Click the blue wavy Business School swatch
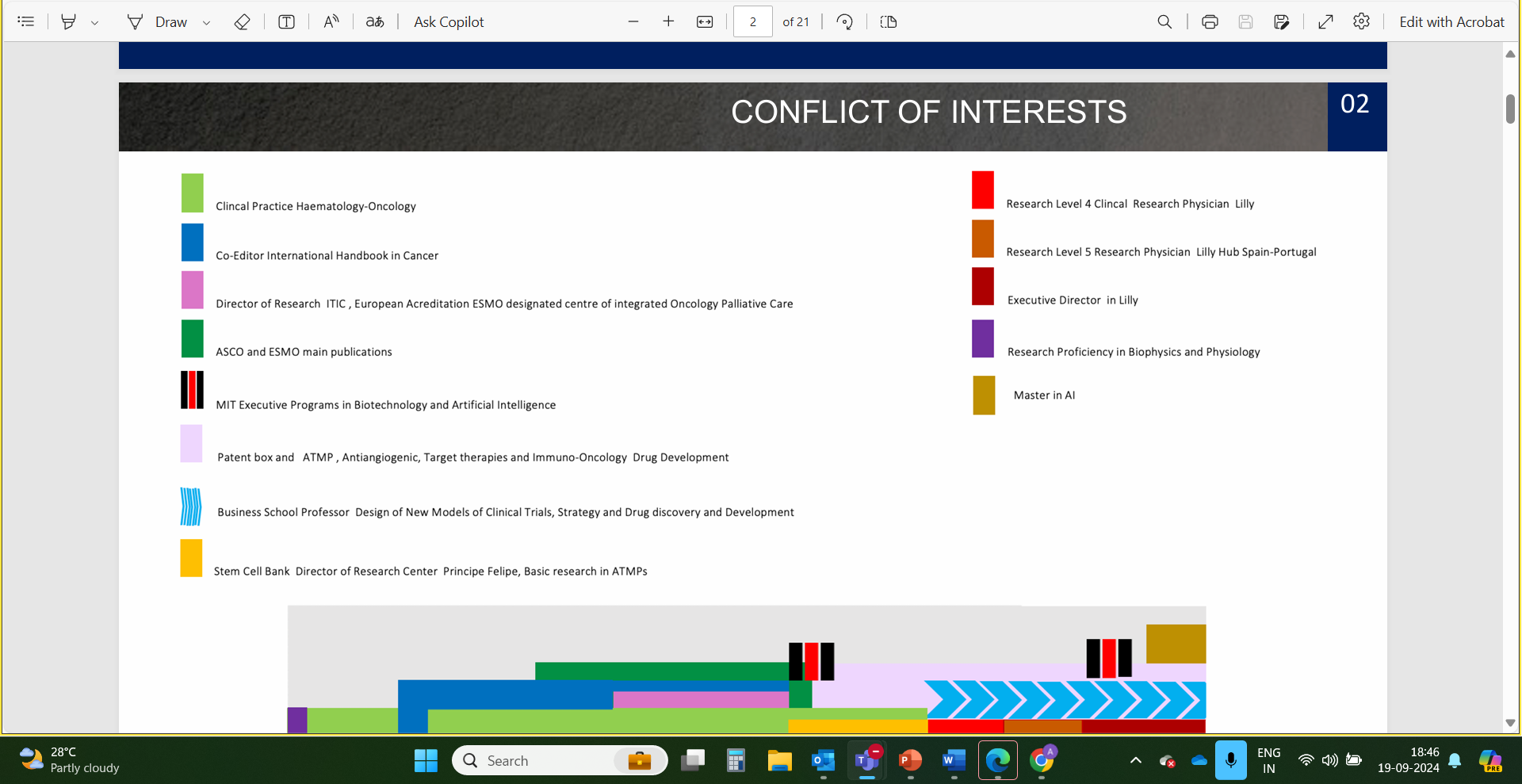Viewport: 1522px width, 784px height. point(191,507)
